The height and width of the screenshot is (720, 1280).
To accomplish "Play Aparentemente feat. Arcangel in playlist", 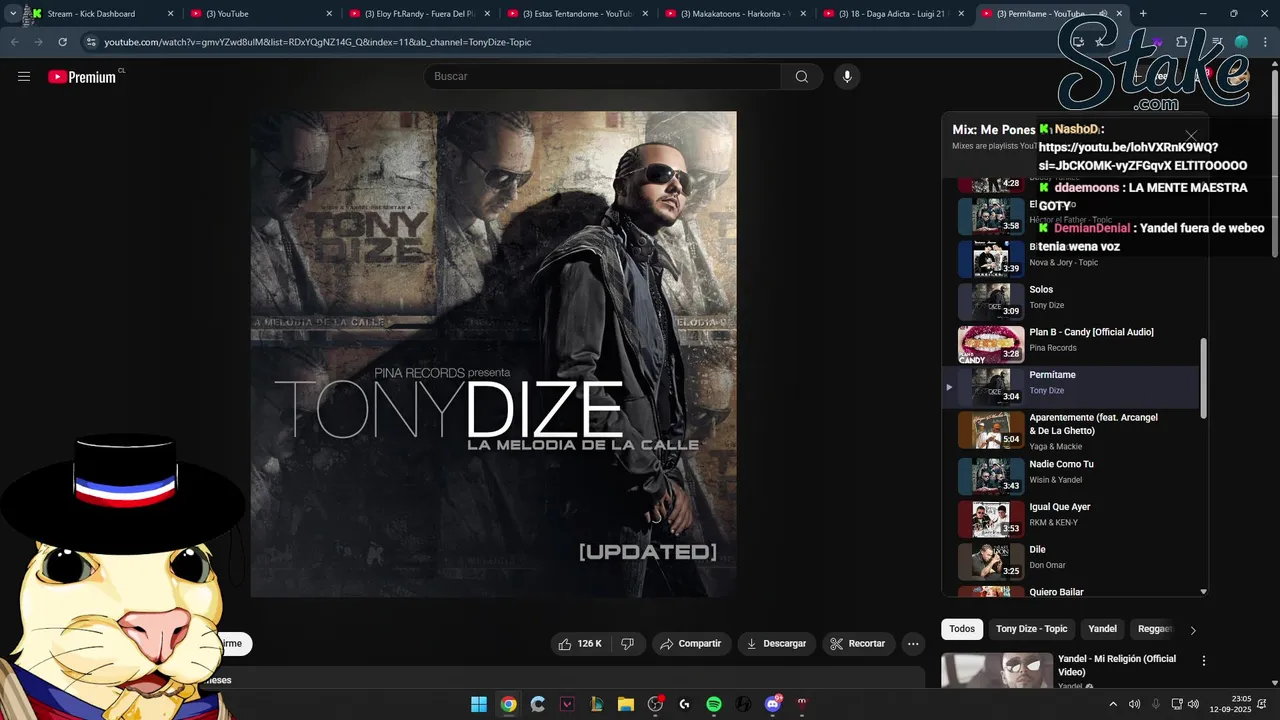I will click(x=1070, y=430).
